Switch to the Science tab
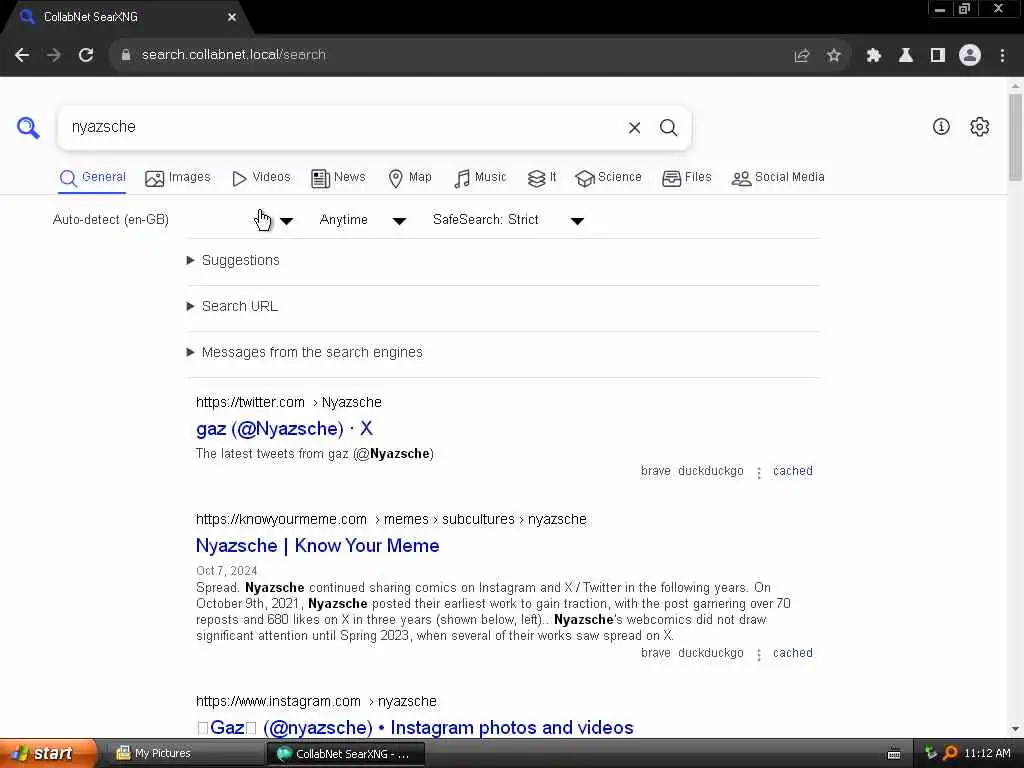 point(608,178)
